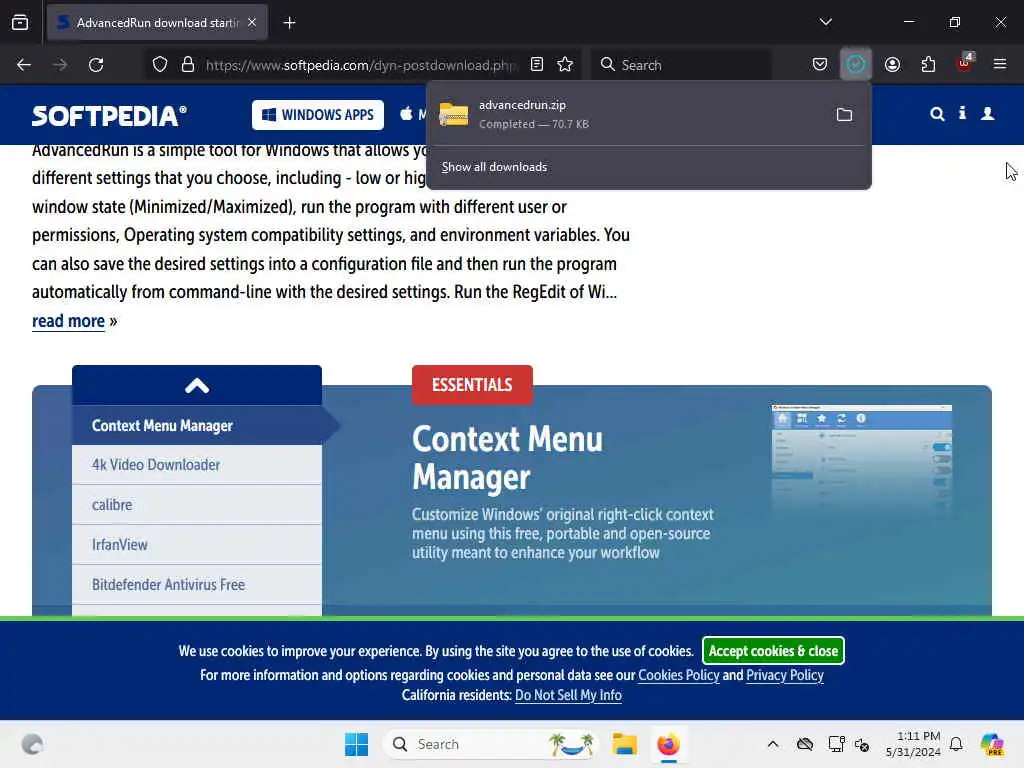Viewport: 1024px width, 768px height.
Task: Open the Windows Start menu
Action: coord(357,744)
